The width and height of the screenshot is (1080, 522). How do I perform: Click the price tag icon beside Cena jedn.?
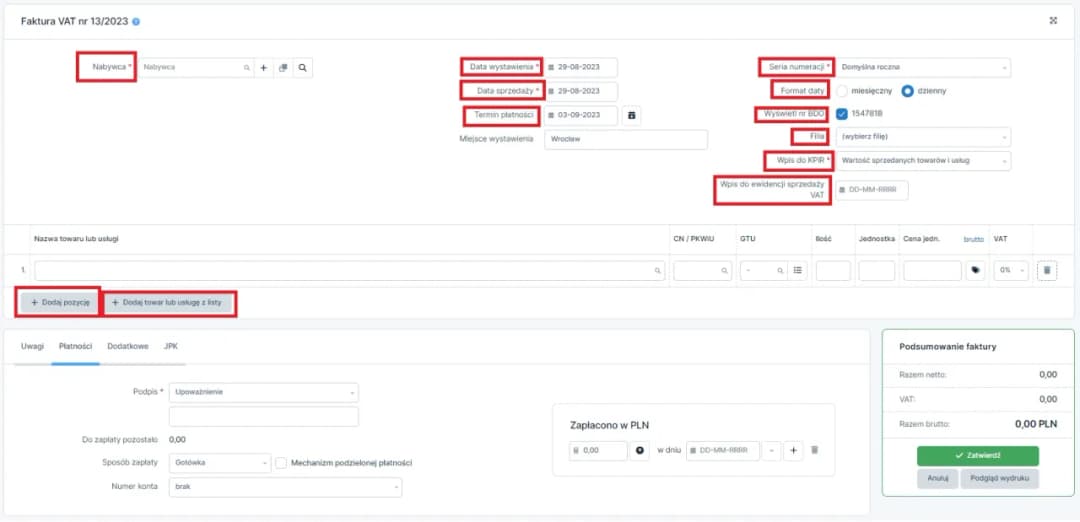pos(975,270)
